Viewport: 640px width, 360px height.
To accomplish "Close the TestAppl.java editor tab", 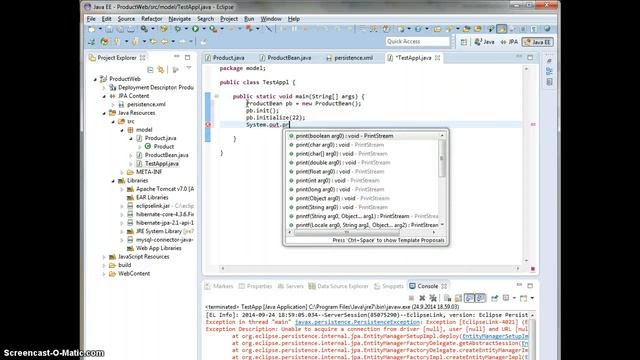I will pyautogui.click(x=438, y=58).
